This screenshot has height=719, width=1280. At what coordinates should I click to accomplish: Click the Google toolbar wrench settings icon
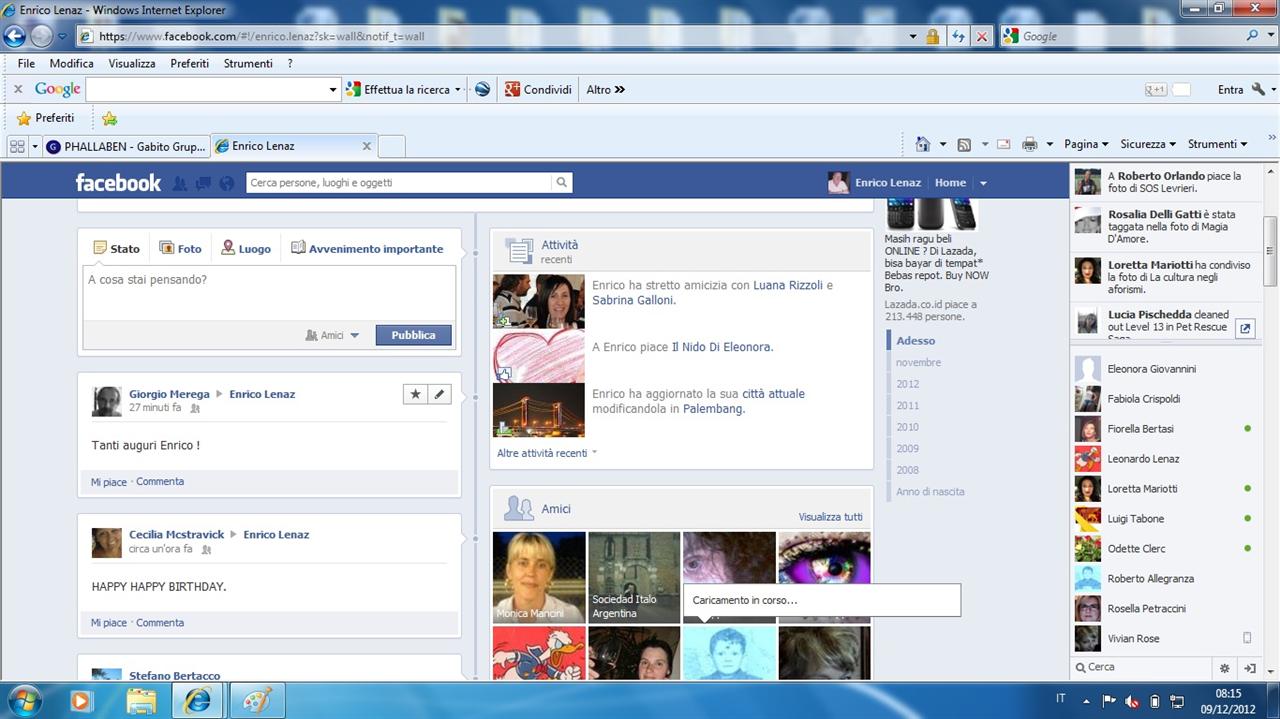click(x=1258, y=89)
